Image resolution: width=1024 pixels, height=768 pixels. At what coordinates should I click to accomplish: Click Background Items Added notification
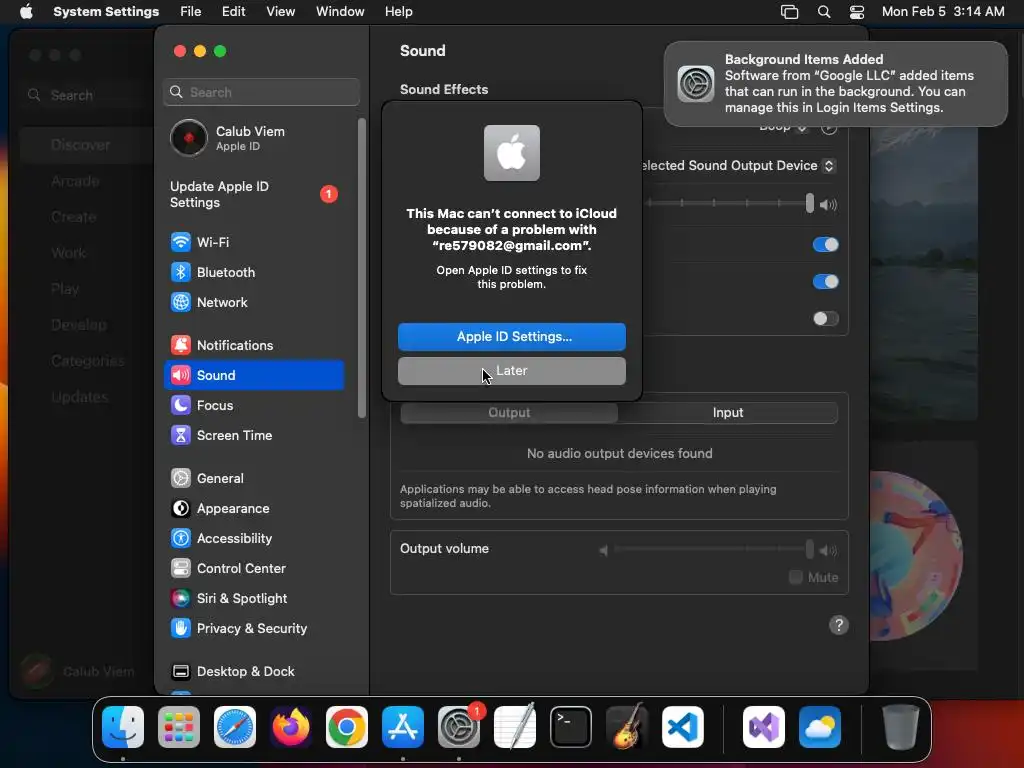click(835, 84)
